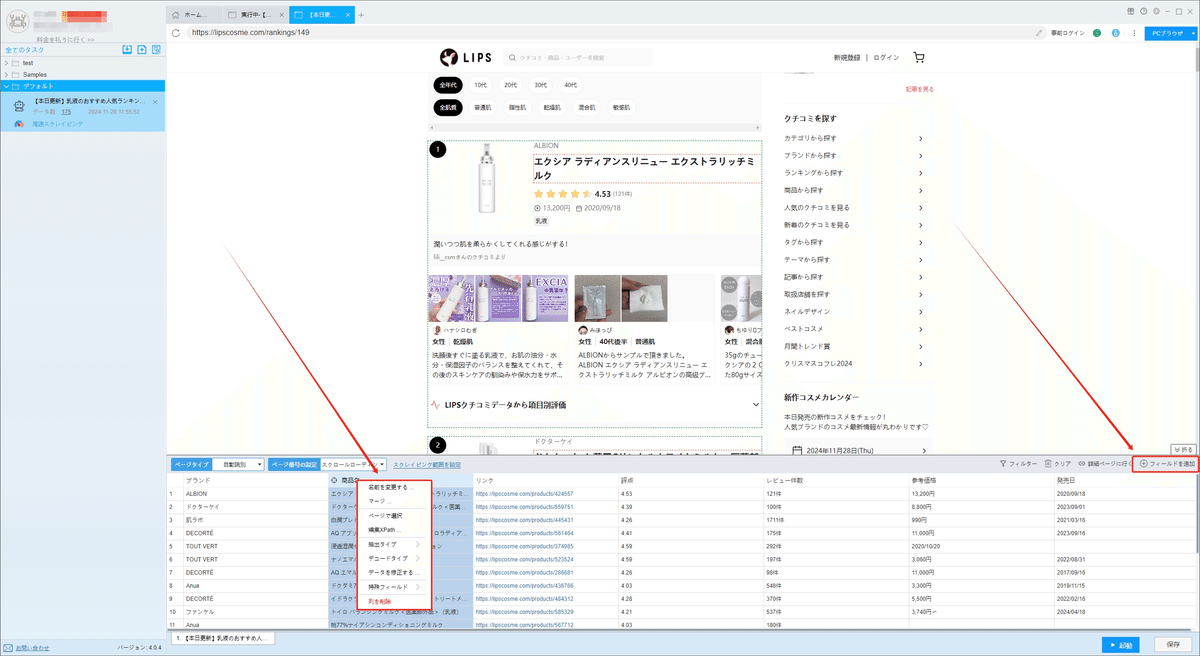
Task: Open the デコードタイプ submenu
Action: 394,558
